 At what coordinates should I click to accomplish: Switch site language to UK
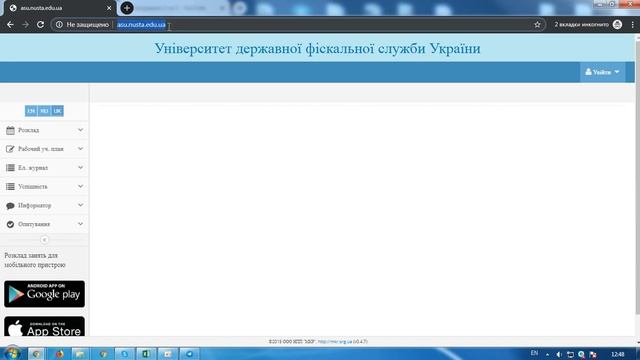pos(57,111)
